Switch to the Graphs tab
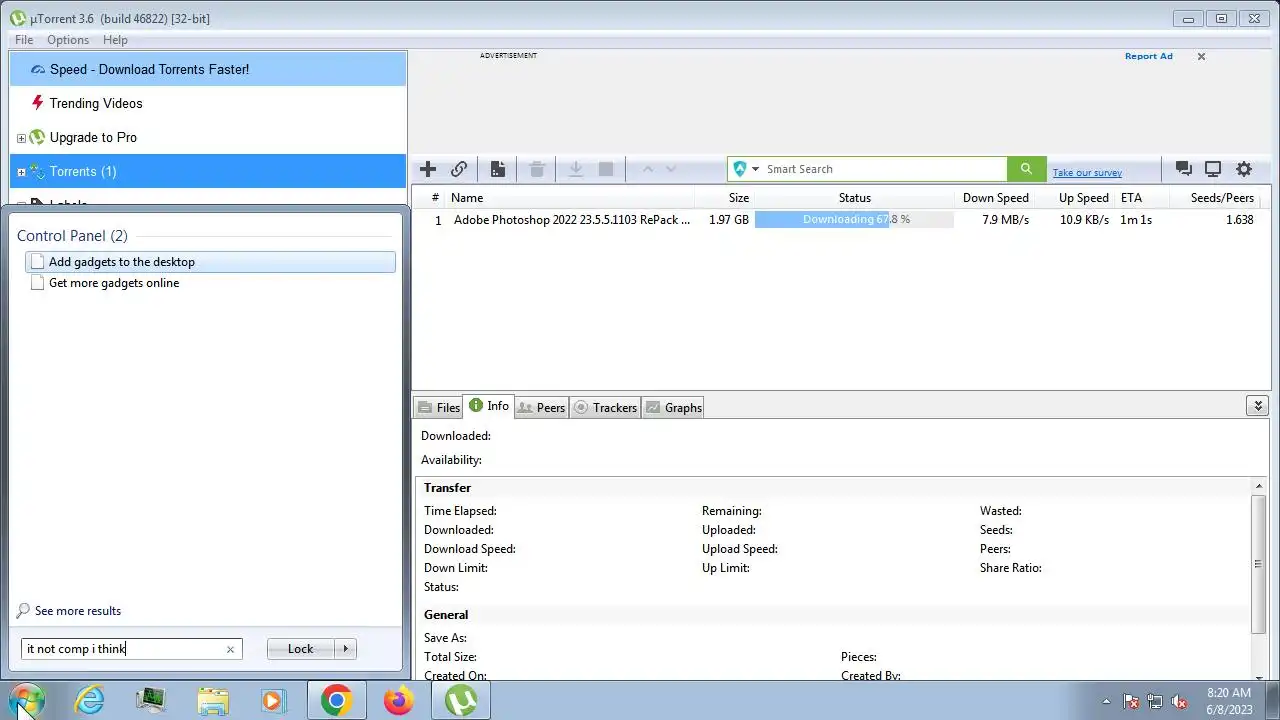The height and width of the screenshot is (720, 1280). (673, 407)
